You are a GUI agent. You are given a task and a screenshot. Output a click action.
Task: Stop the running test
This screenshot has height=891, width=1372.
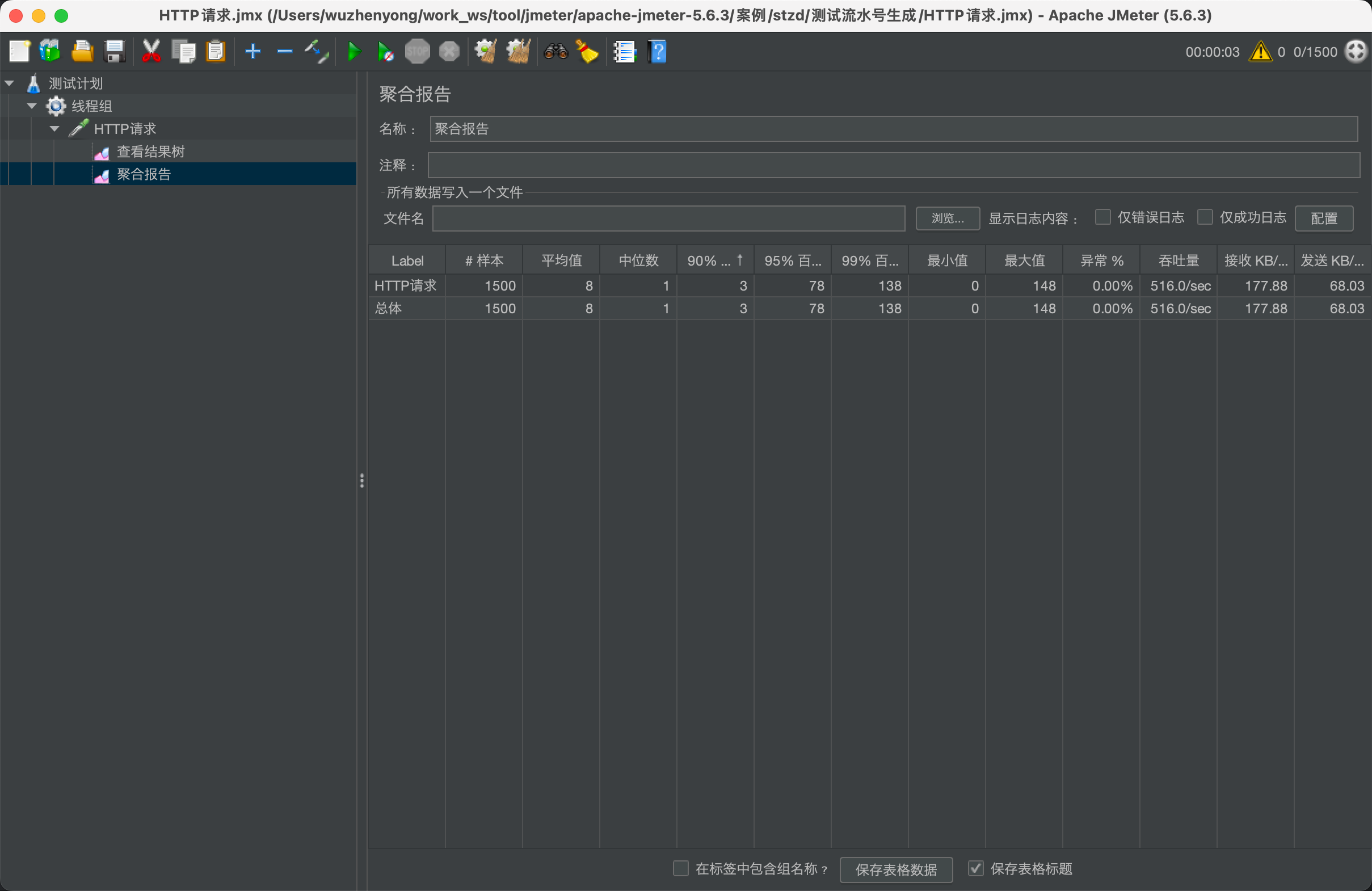coord(418,51)
